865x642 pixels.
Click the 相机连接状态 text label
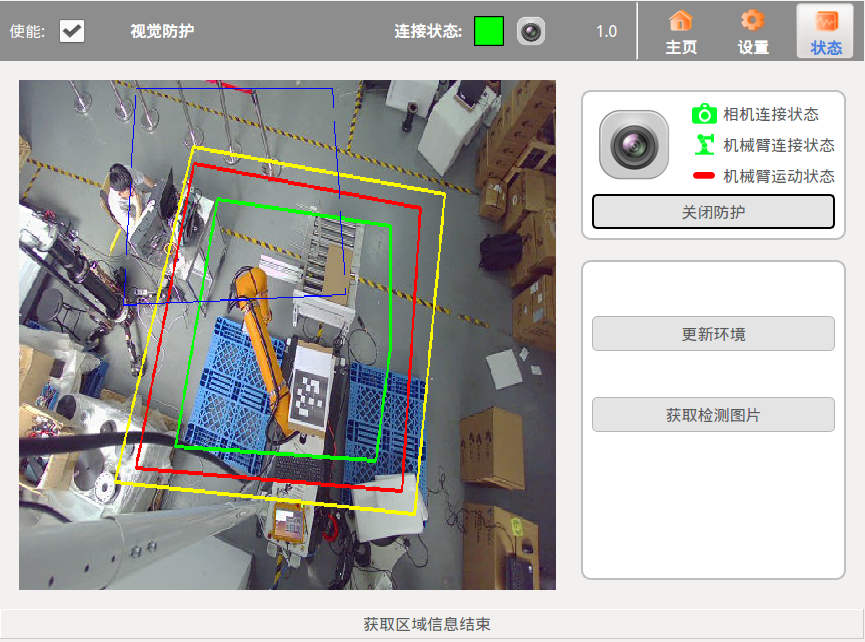coord(770,114)
